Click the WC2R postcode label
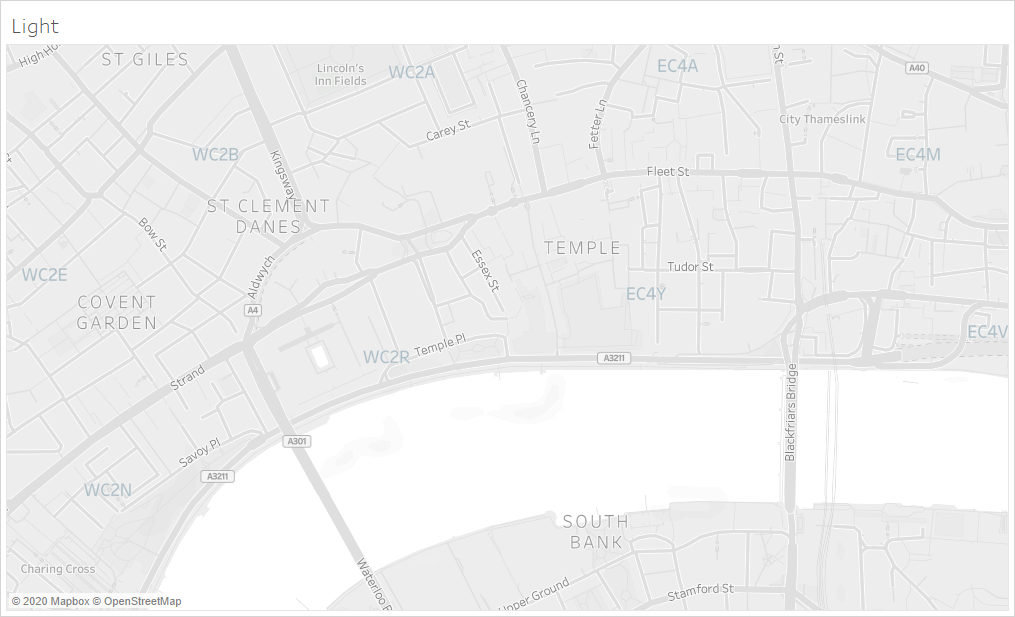Viewport: 1015px width, 617px height. tap(386, 357)
